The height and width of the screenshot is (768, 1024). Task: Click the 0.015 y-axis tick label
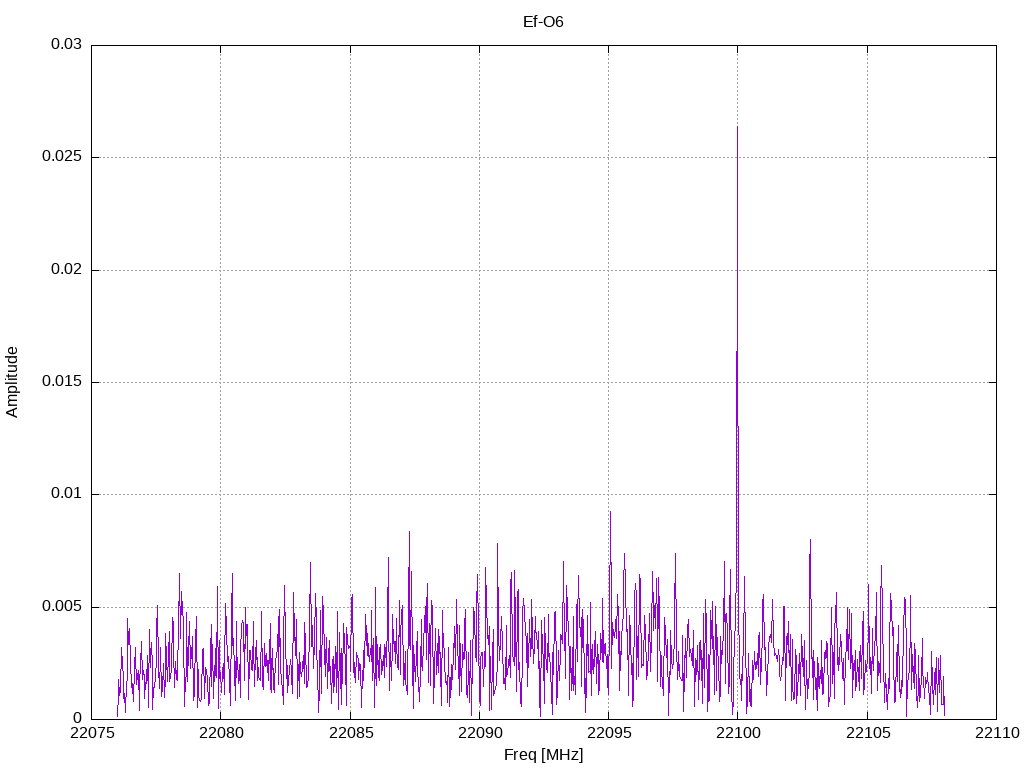click(x=62, y=381)
